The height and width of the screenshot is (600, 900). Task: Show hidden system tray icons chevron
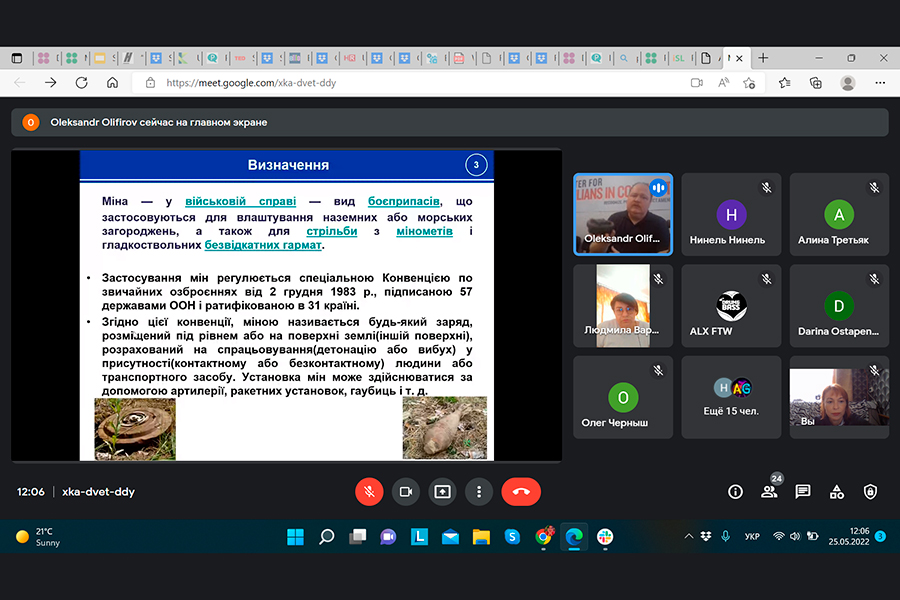tap(689, 536)
